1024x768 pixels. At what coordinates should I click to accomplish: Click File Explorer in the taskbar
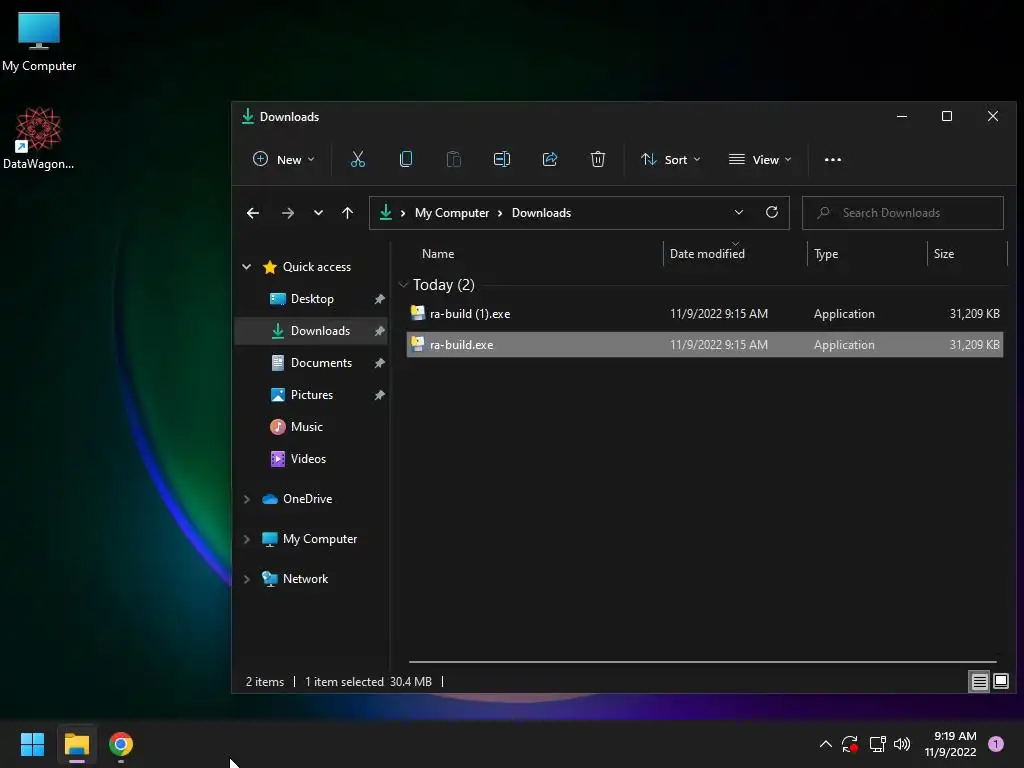(x=76, y=744)
